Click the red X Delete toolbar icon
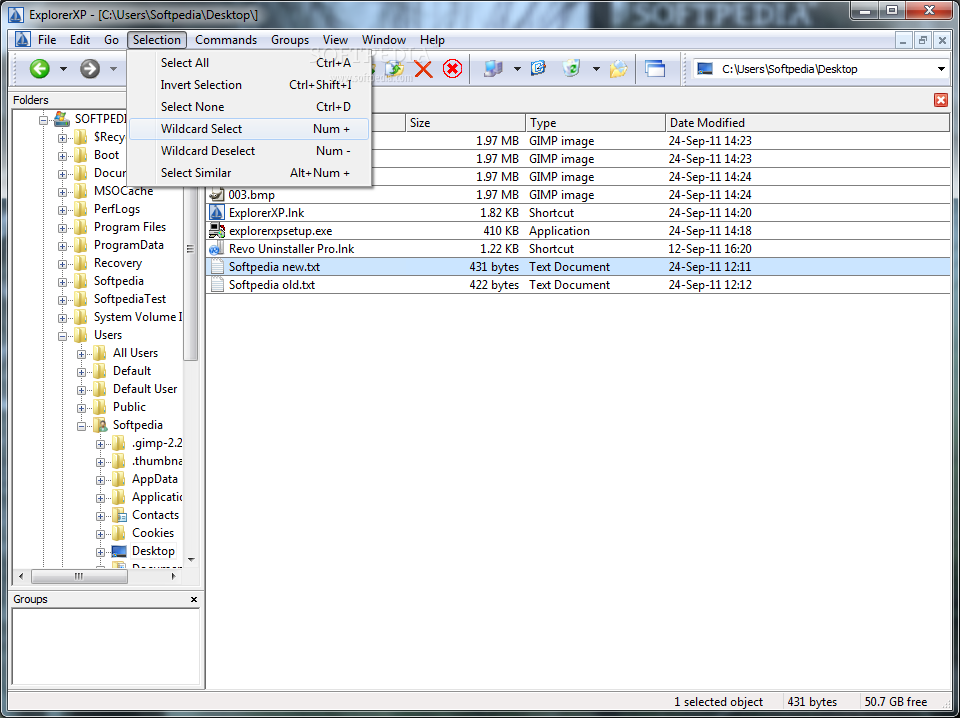 pyautogui.click(x=423, y=69)
